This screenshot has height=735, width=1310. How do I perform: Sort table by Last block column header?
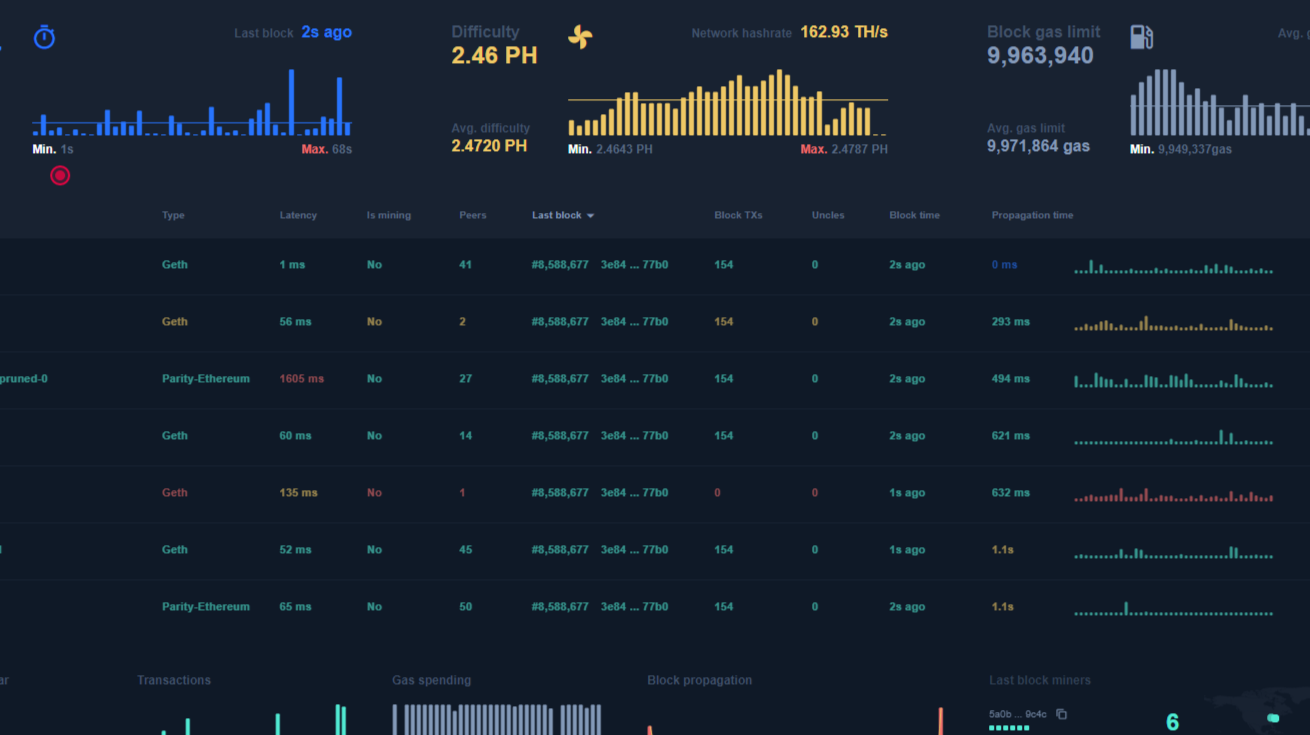(x=557, y=215)
